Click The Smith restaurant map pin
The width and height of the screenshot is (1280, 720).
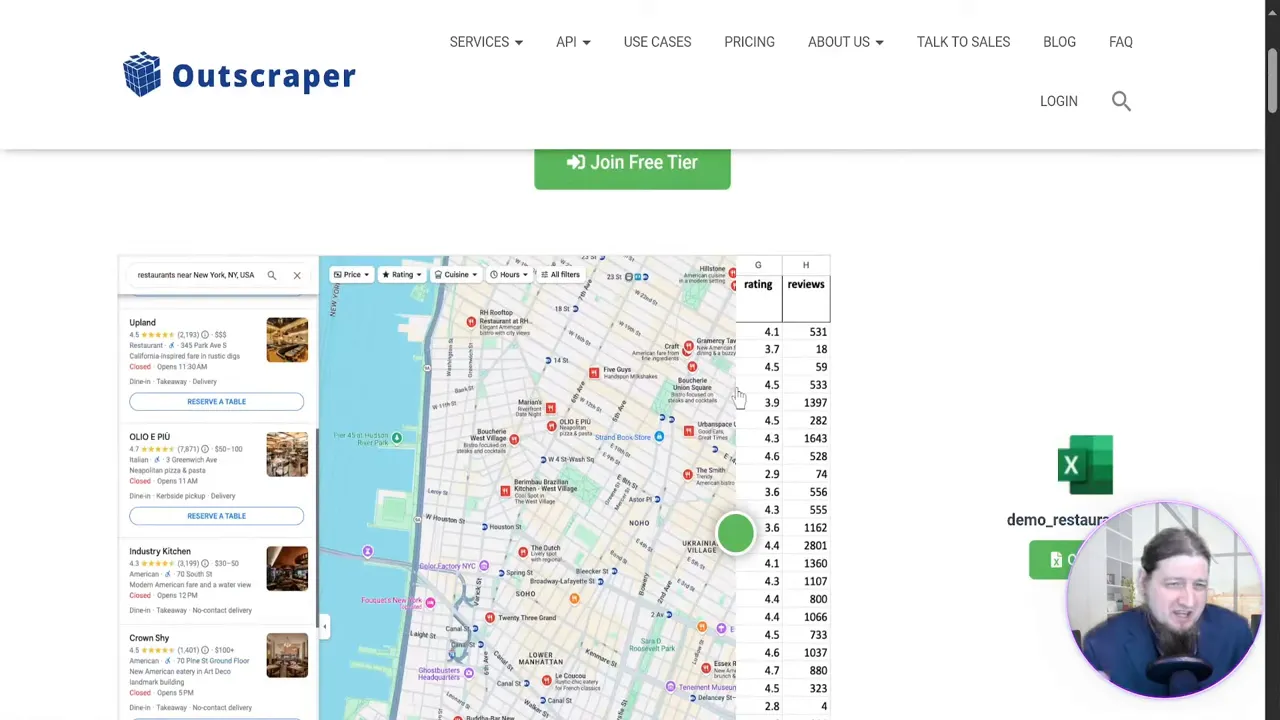coord(688,475)
